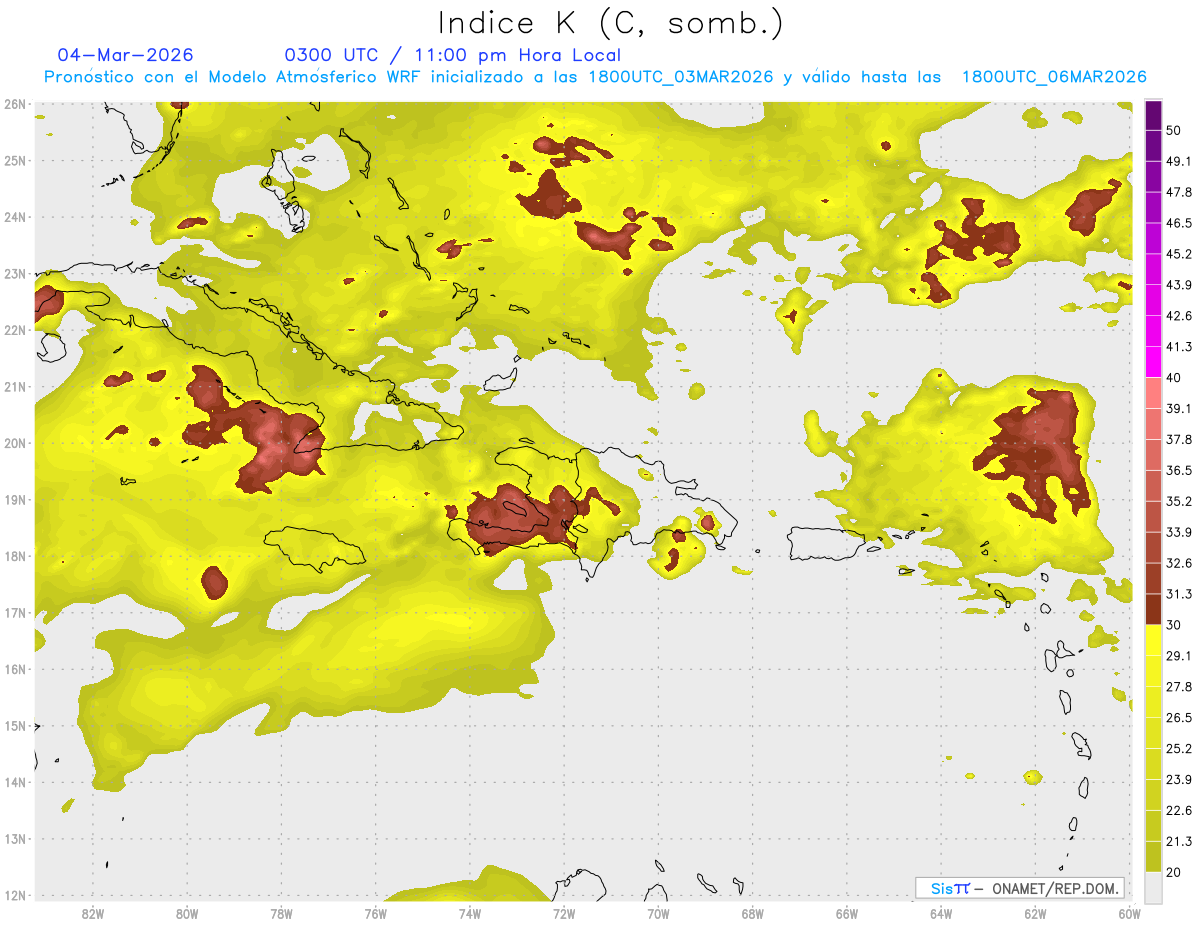Click the gray colorbar segment below 20
Image resolution: width=1200 pixels, height=927 pixels.
click(1153, 887)
